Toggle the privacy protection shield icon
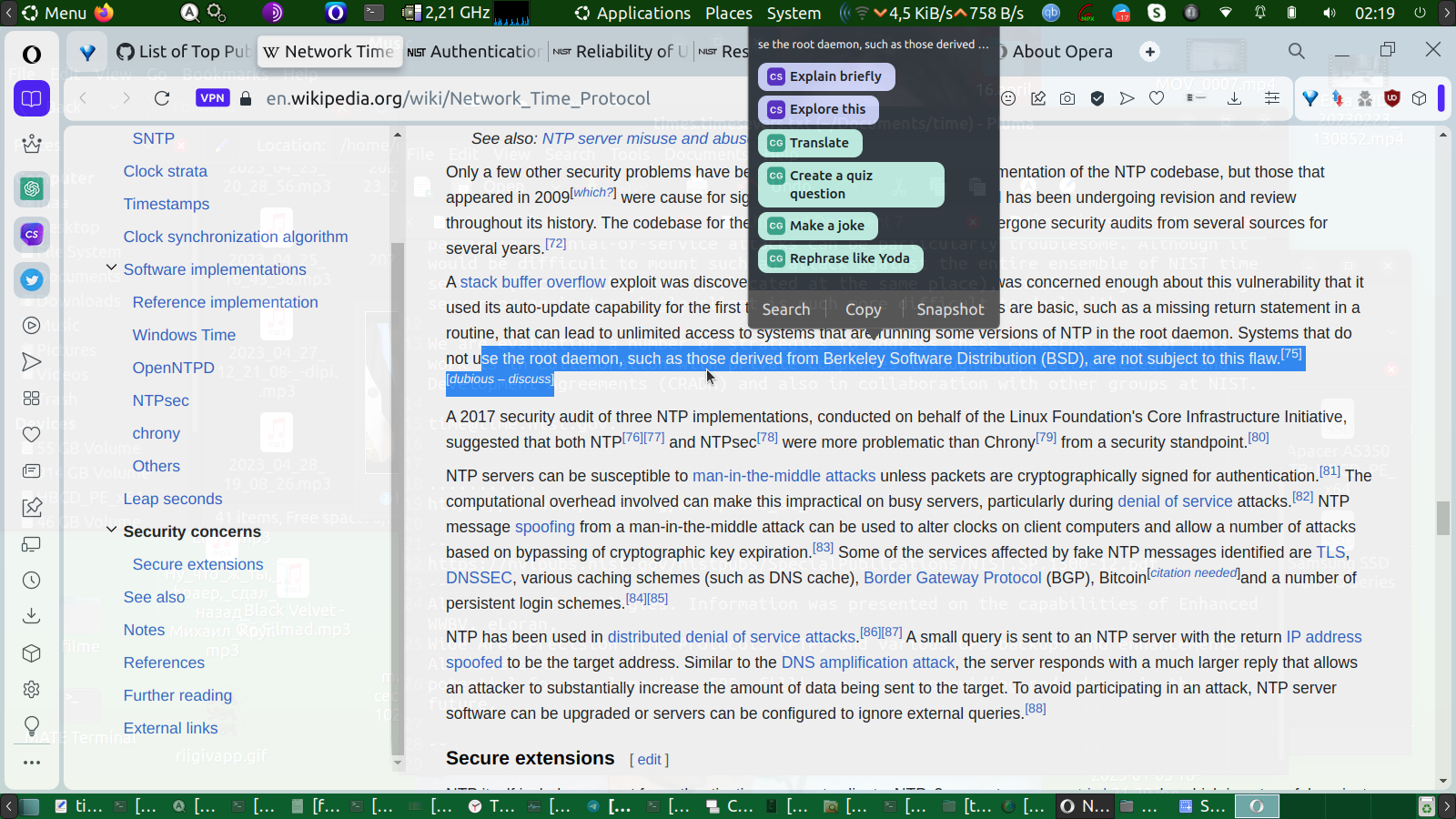Viewport: 1456px width, 819px height. click(1097, 98)
